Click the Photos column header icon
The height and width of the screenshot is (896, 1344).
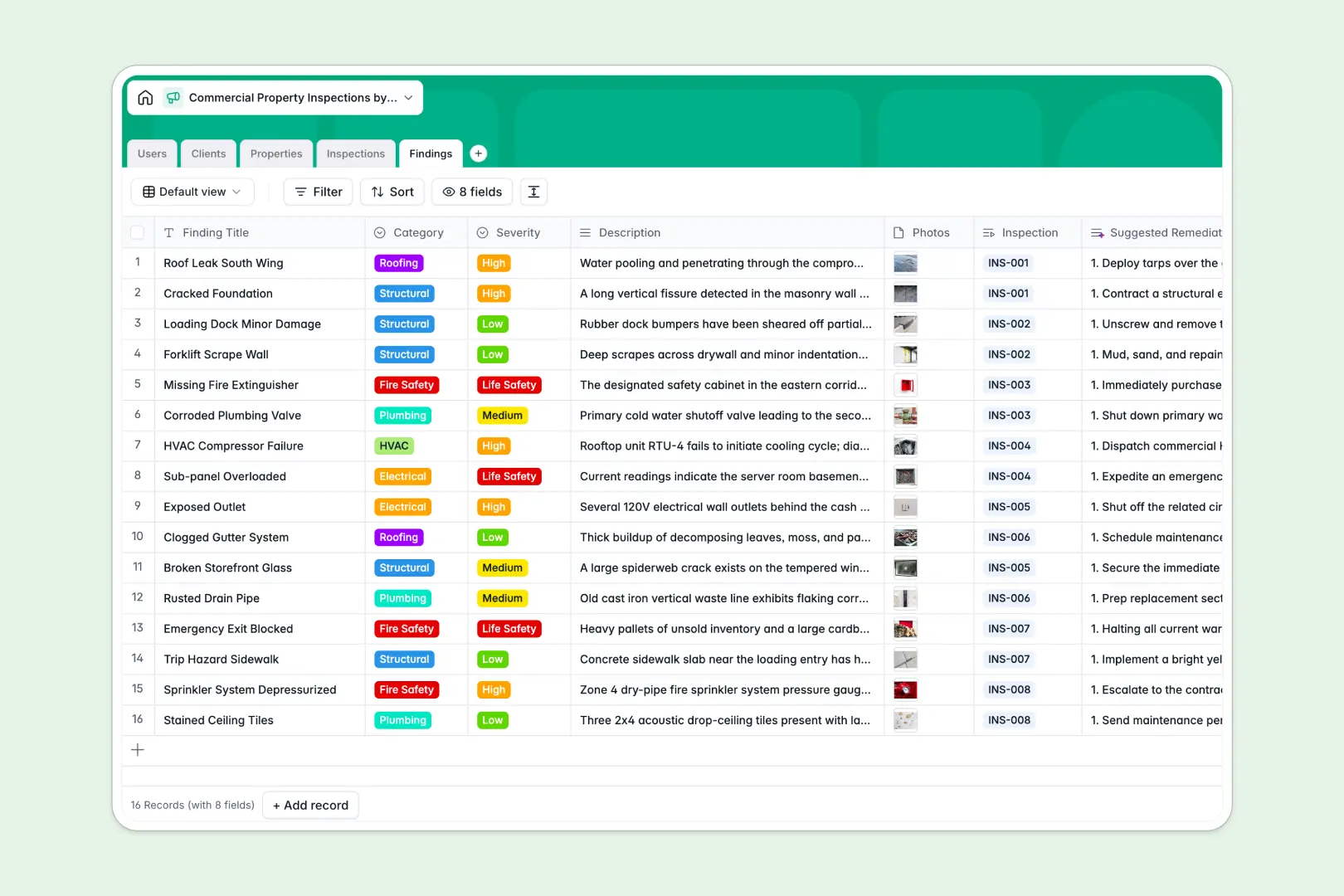tap(898, 233)
